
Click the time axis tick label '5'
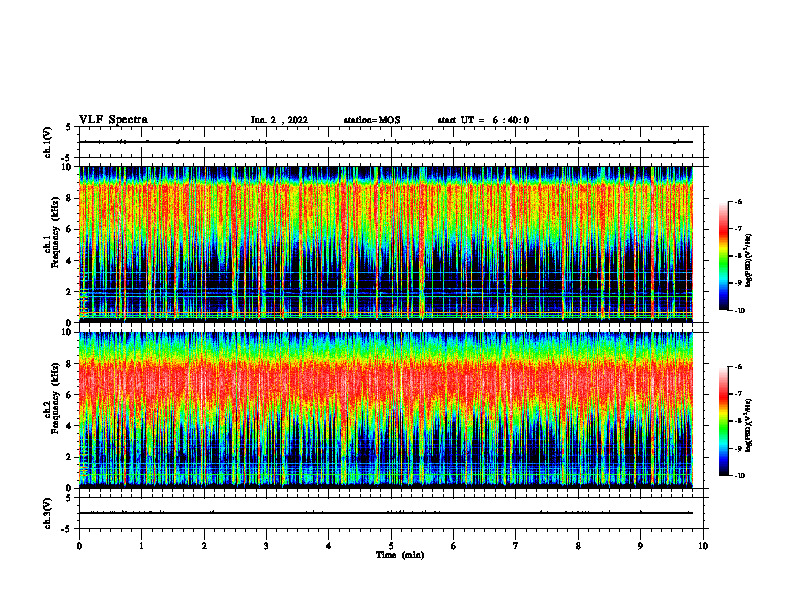coord(391,546)
